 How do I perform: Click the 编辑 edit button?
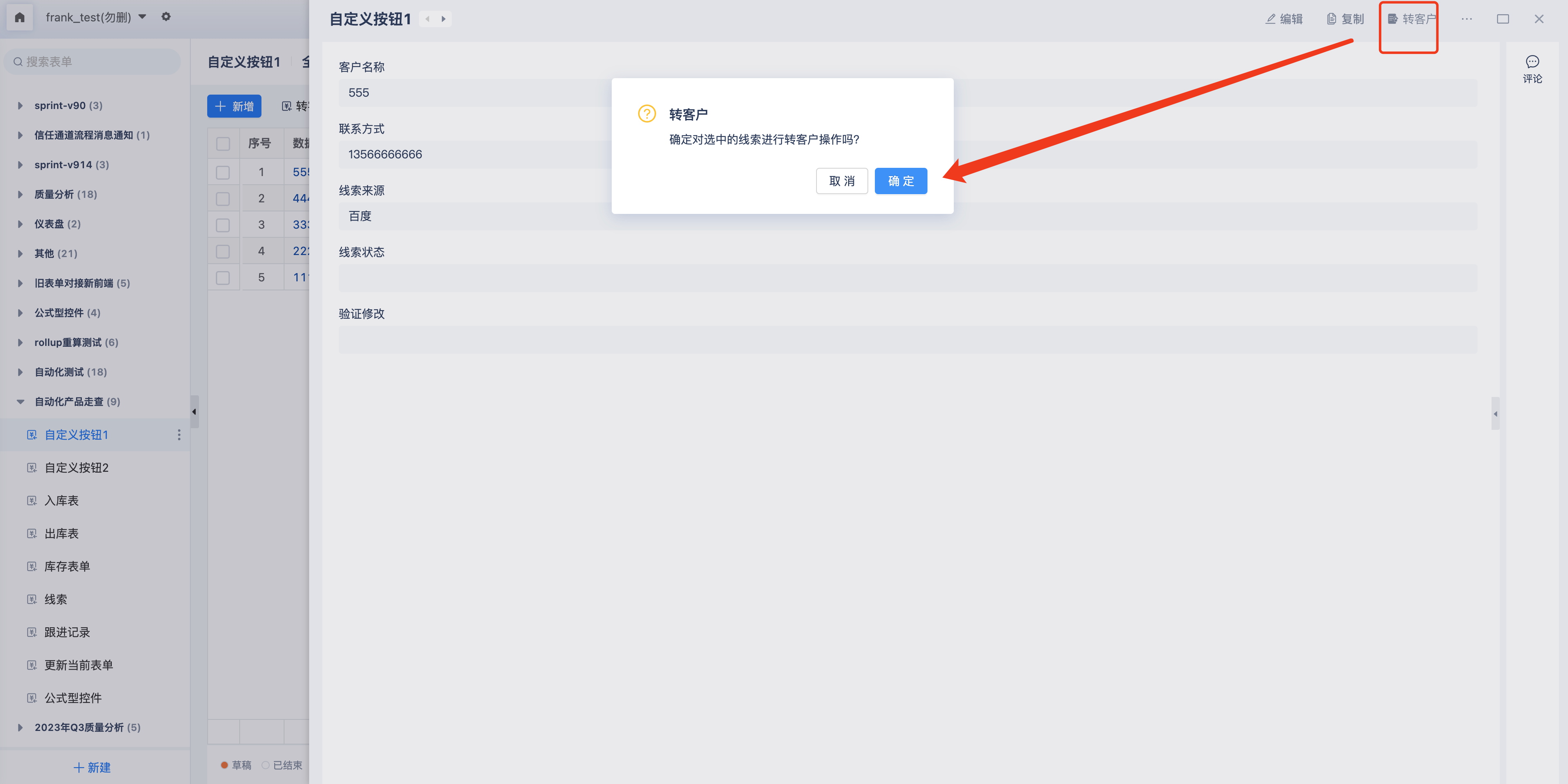(1284, 19)
